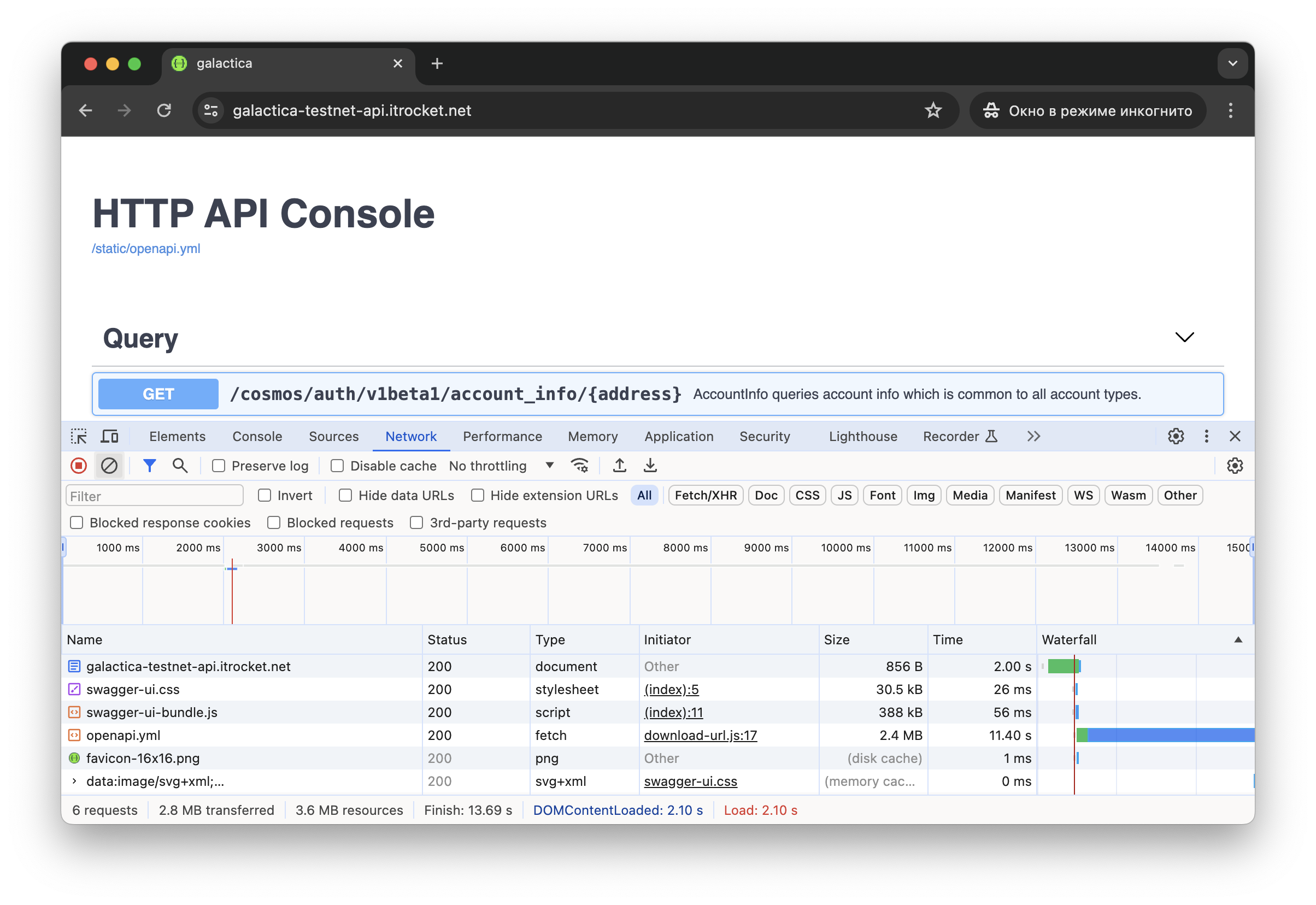Switch to the Elements tab
Screen dimensions: 1316x905
pyautogui.click(x=177, y=436)
